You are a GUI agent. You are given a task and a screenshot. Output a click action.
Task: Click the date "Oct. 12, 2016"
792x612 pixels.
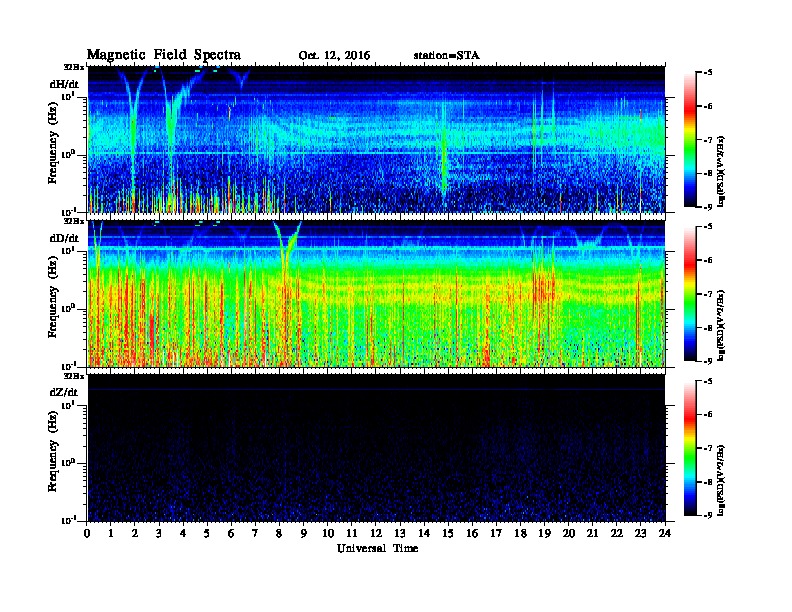click(334, 55)
